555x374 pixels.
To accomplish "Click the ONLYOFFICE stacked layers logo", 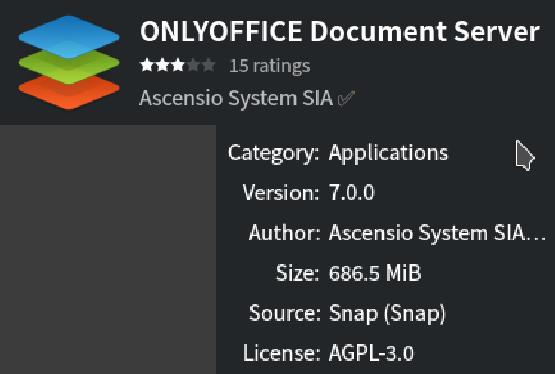I will coord(69,62).
